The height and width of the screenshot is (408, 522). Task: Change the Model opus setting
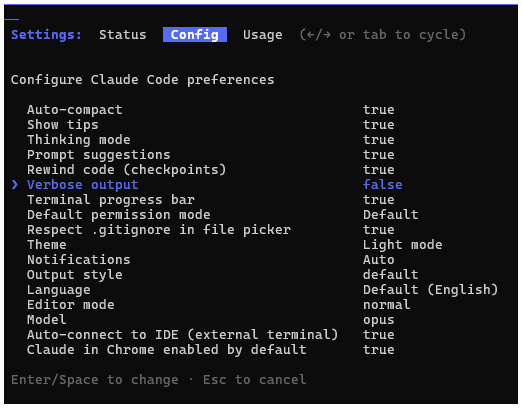coord(379,320)
